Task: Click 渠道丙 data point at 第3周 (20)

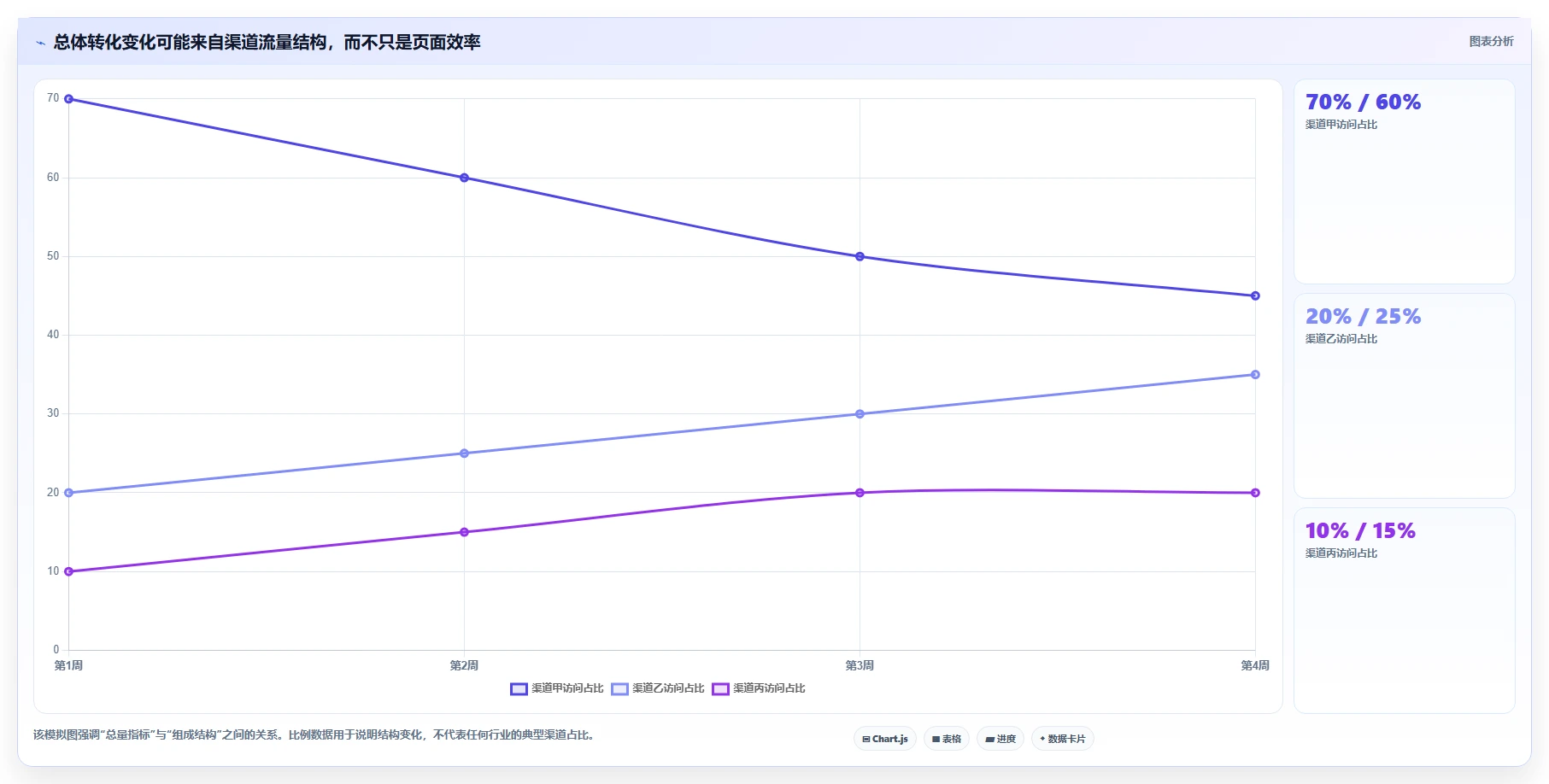Action: [860, 493]
